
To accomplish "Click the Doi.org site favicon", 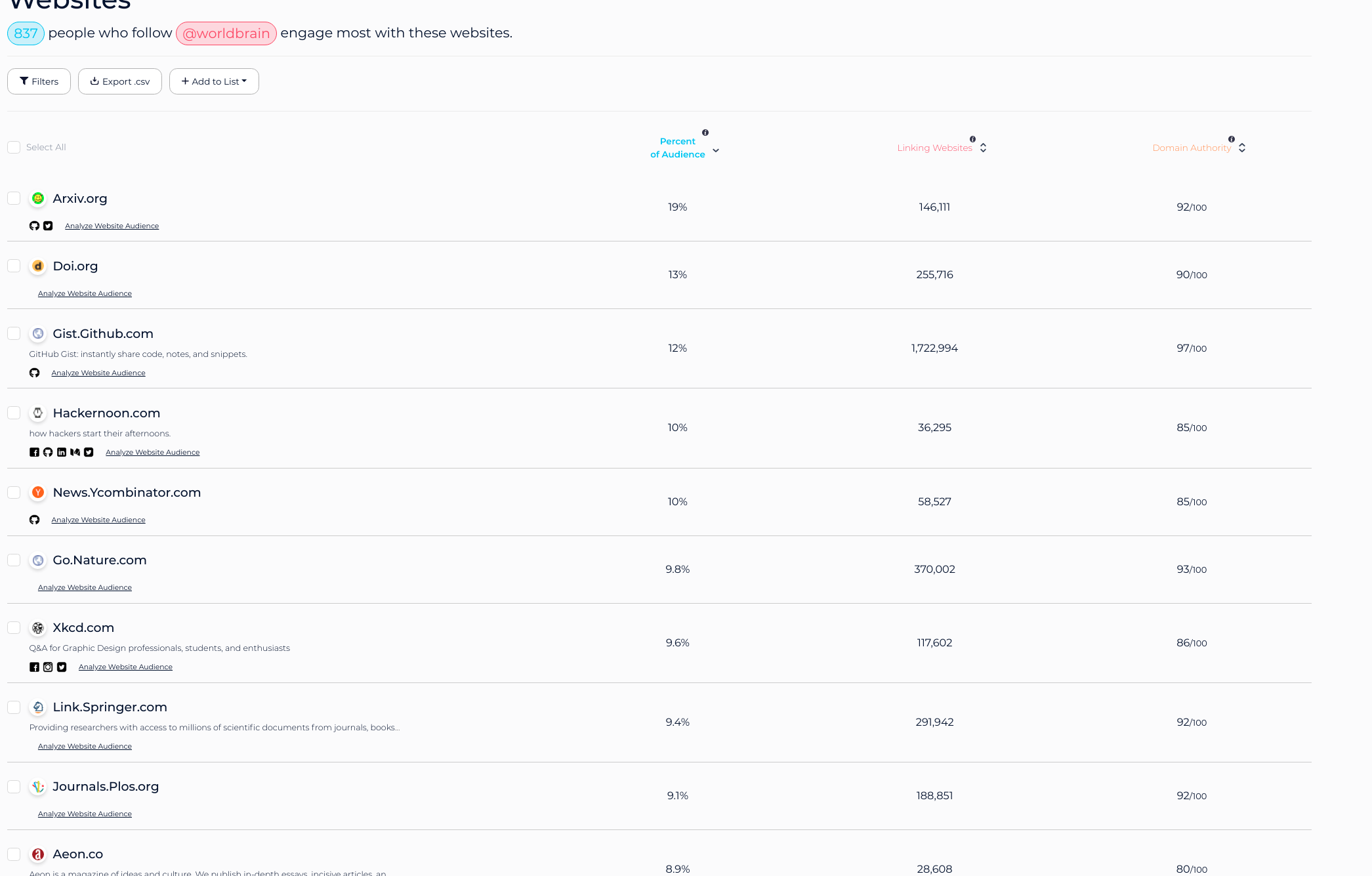I will pyautogui.click(x=38, y=266).
